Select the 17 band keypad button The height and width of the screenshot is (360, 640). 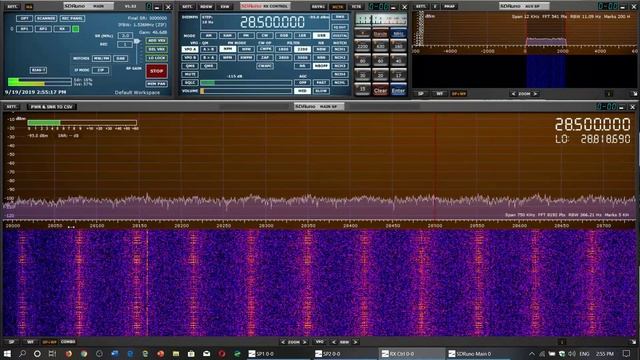[x=398, y=75]
